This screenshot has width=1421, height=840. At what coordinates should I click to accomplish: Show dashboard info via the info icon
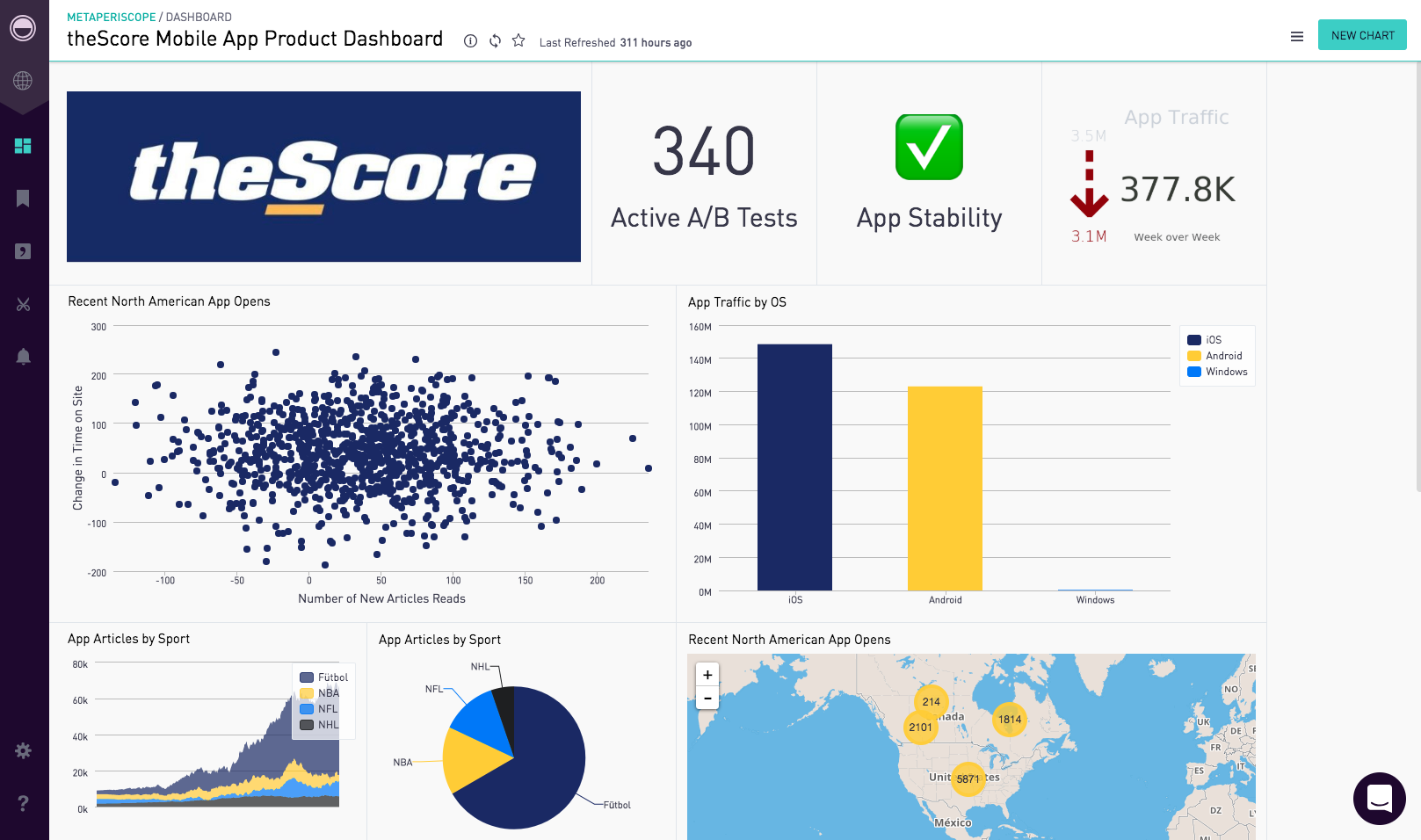[x=471, y=41]
